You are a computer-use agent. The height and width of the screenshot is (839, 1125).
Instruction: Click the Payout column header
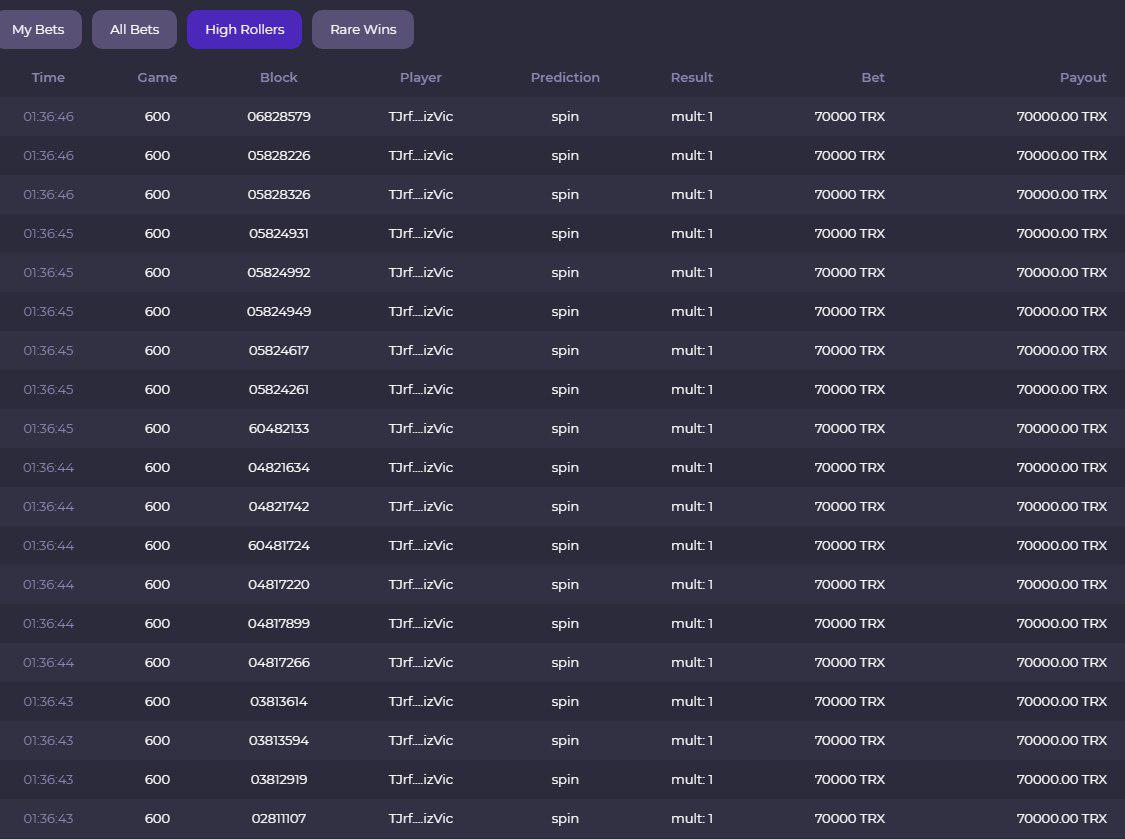click(1083, 78)
